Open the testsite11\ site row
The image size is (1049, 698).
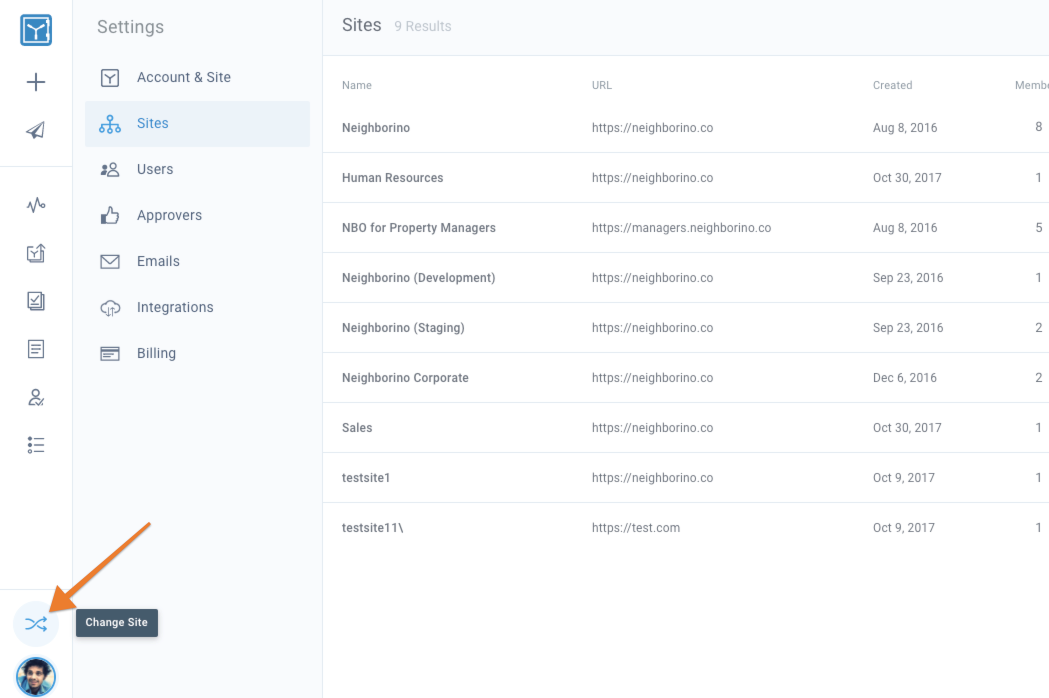(x=686, y=528)
